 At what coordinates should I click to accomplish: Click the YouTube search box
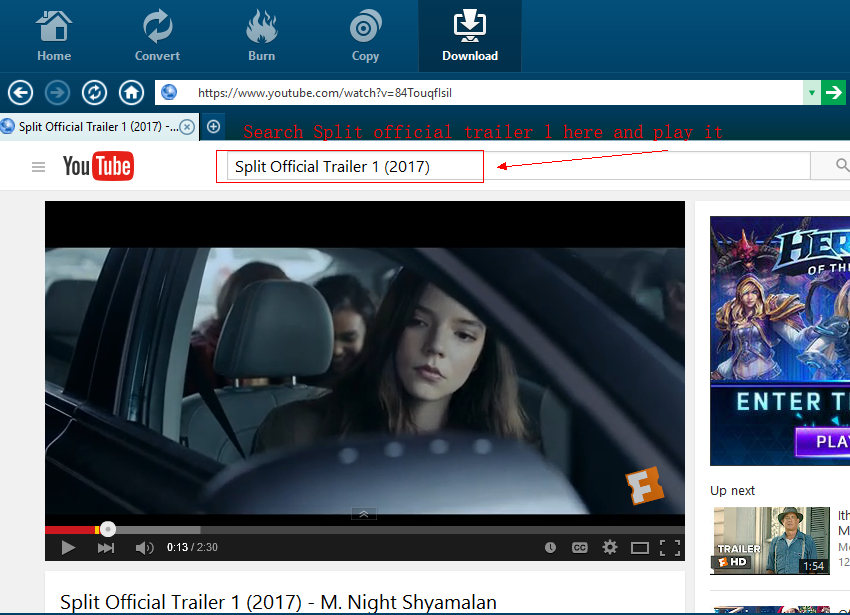pyautogui.click(x=518, y=166)
